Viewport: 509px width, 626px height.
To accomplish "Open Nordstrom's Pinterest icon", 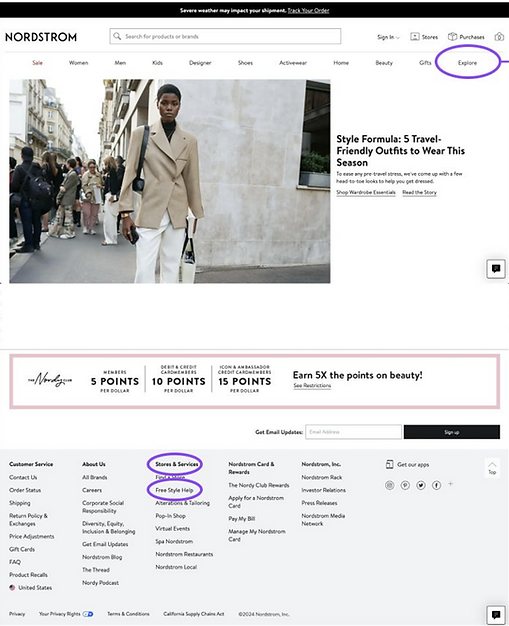I will 405,485.
